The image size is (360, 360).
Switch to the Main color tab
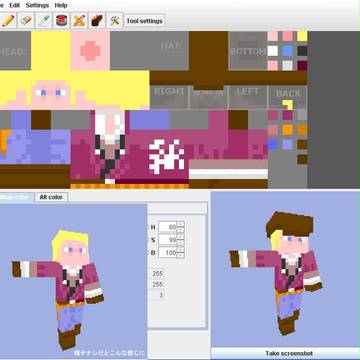[x=17, y=197]
